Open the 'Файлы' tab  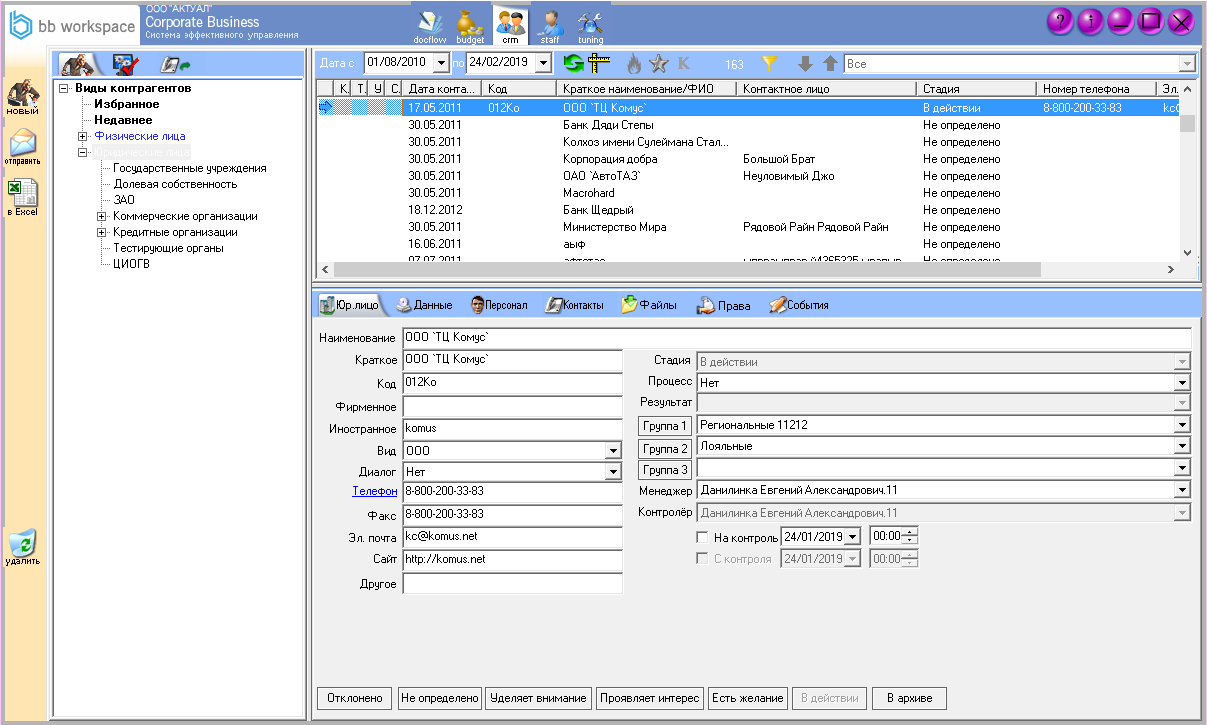tap(649, 305)
